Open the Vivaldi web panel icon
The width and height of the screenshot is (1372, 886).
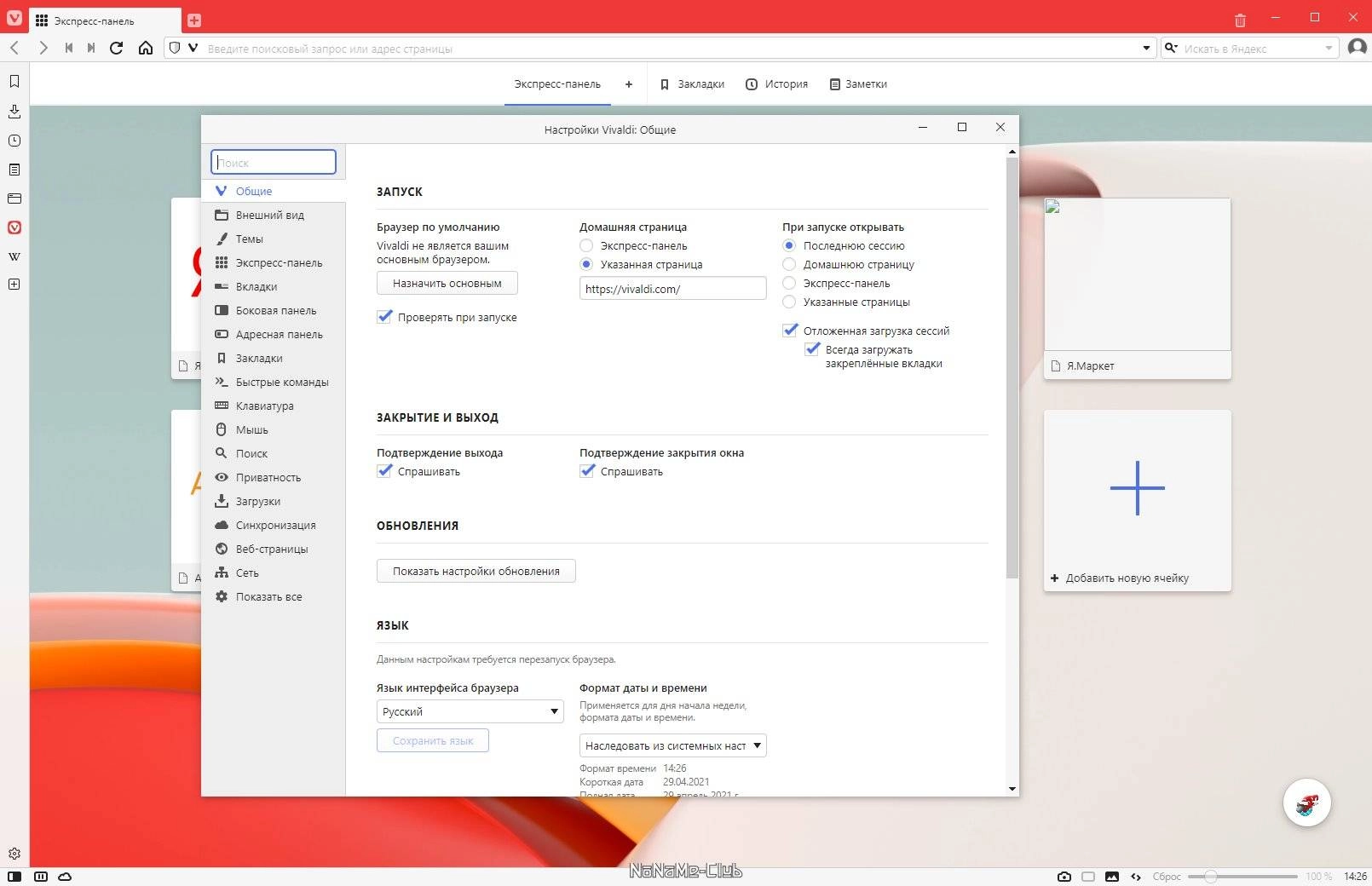pos(14,227)
